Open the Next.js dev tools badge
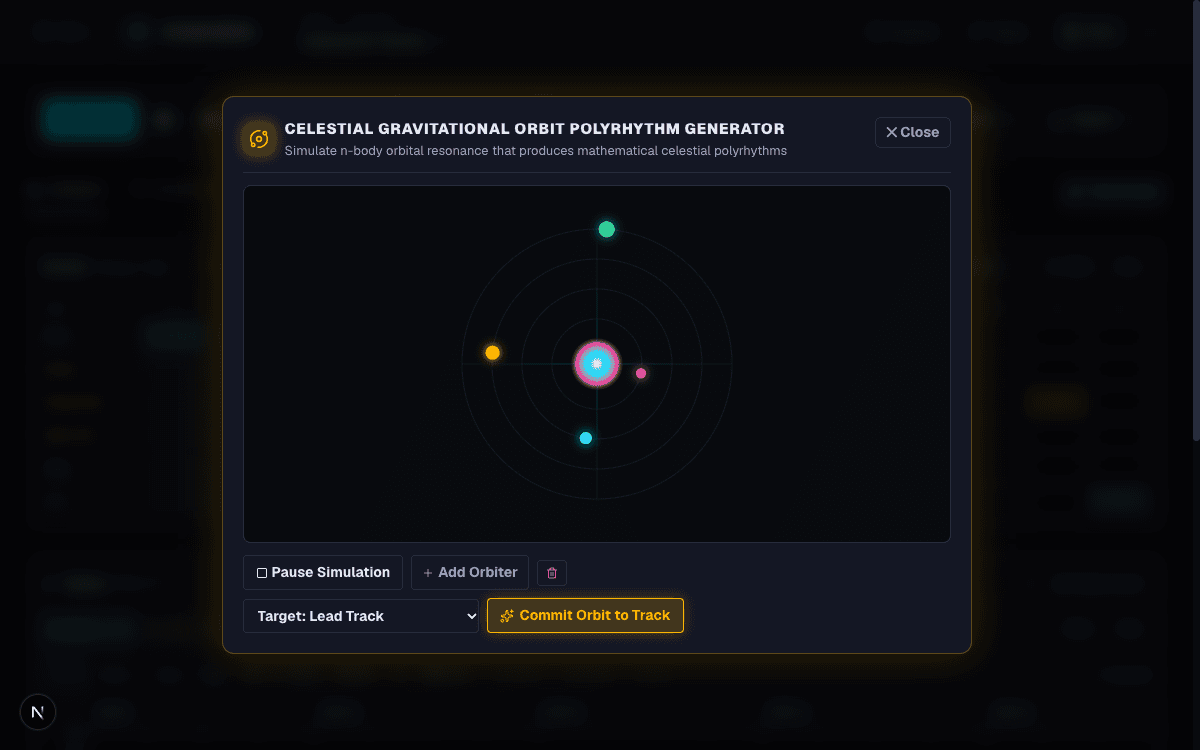The height and width of the screenshot is (750, 1200). pyautogui.click(x=38, y=712)
